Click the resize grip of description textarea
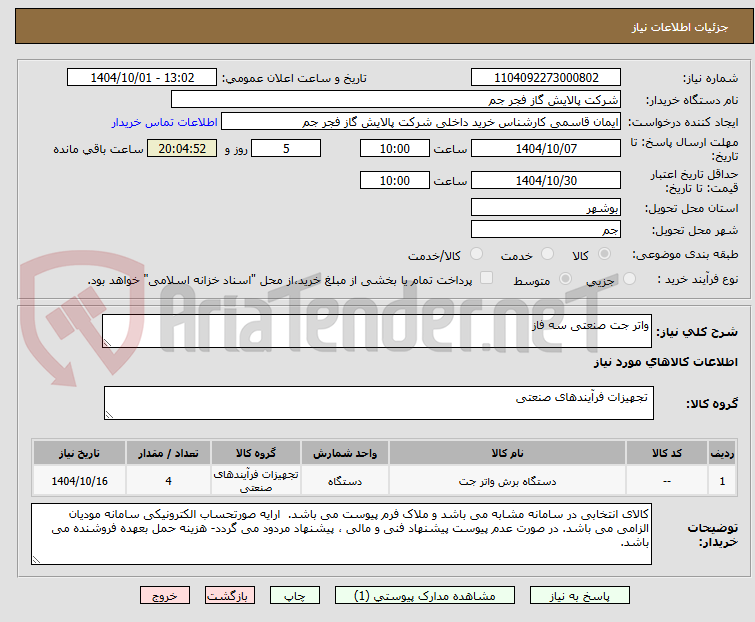 coord(107,343)
